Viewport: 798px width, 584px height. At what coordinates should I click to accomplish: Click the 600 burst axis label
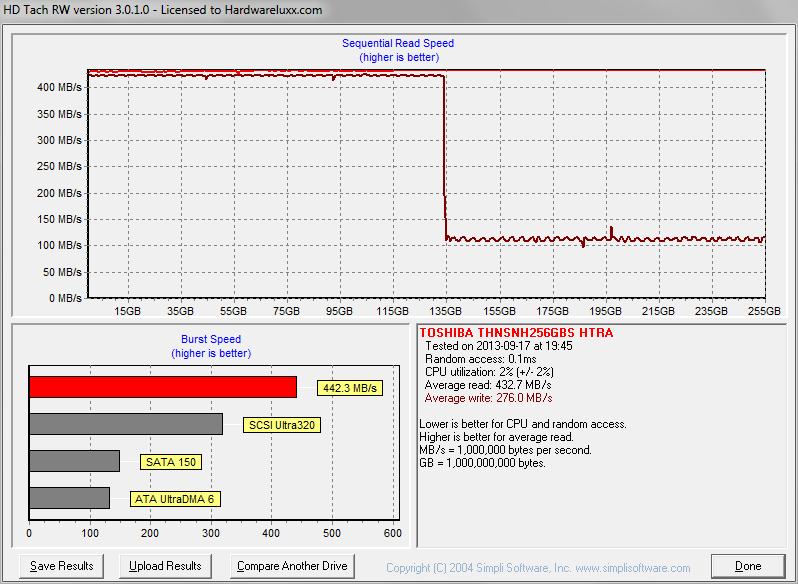coord(392,533)
